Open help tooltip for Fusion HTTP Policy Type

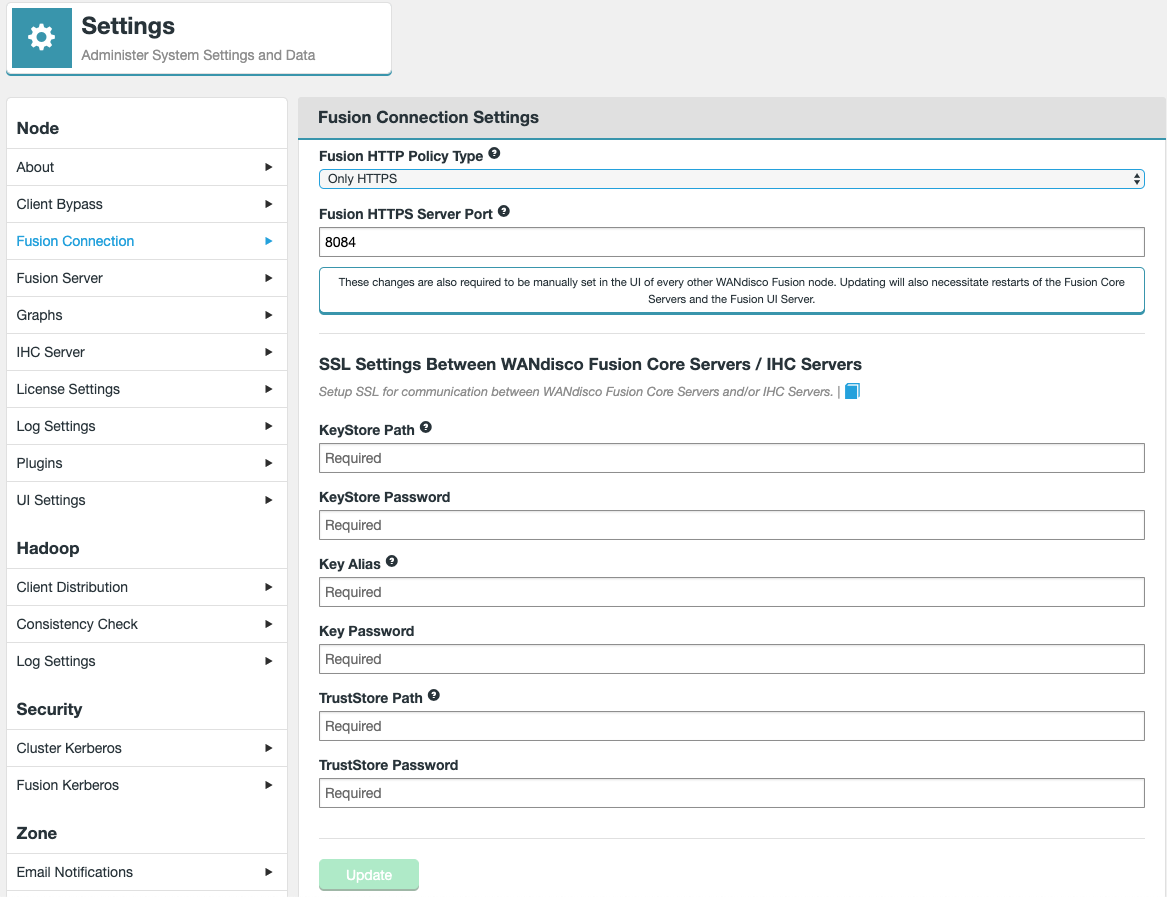494,155
